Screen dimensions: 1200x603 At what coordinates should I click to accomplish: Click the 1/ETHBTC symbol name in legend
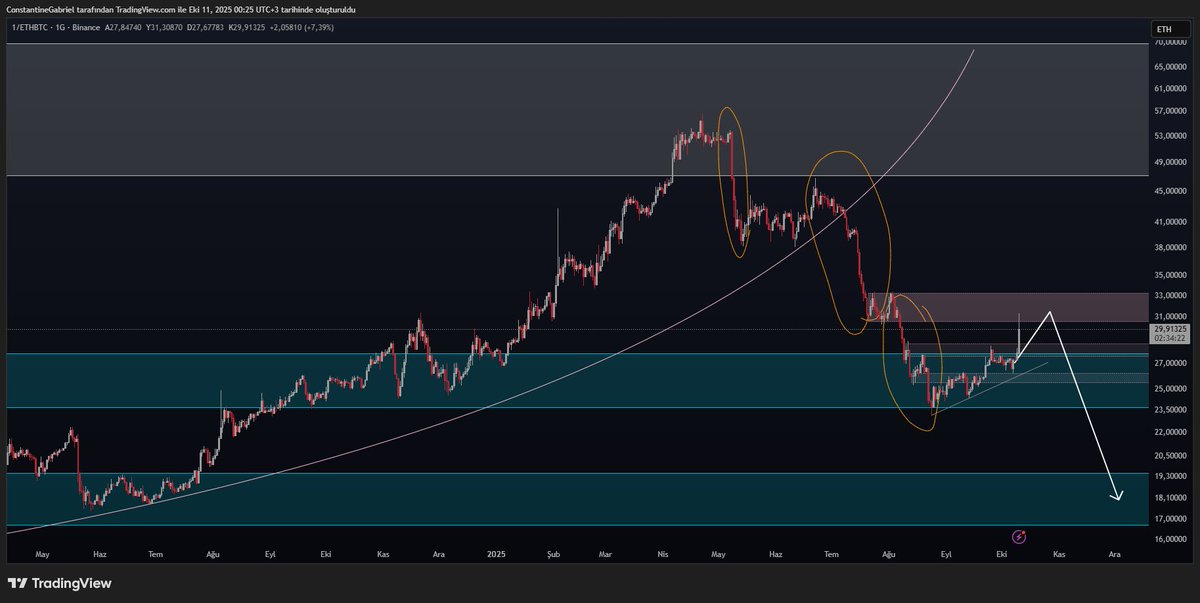pyautogui.click(x=30, y=27)
